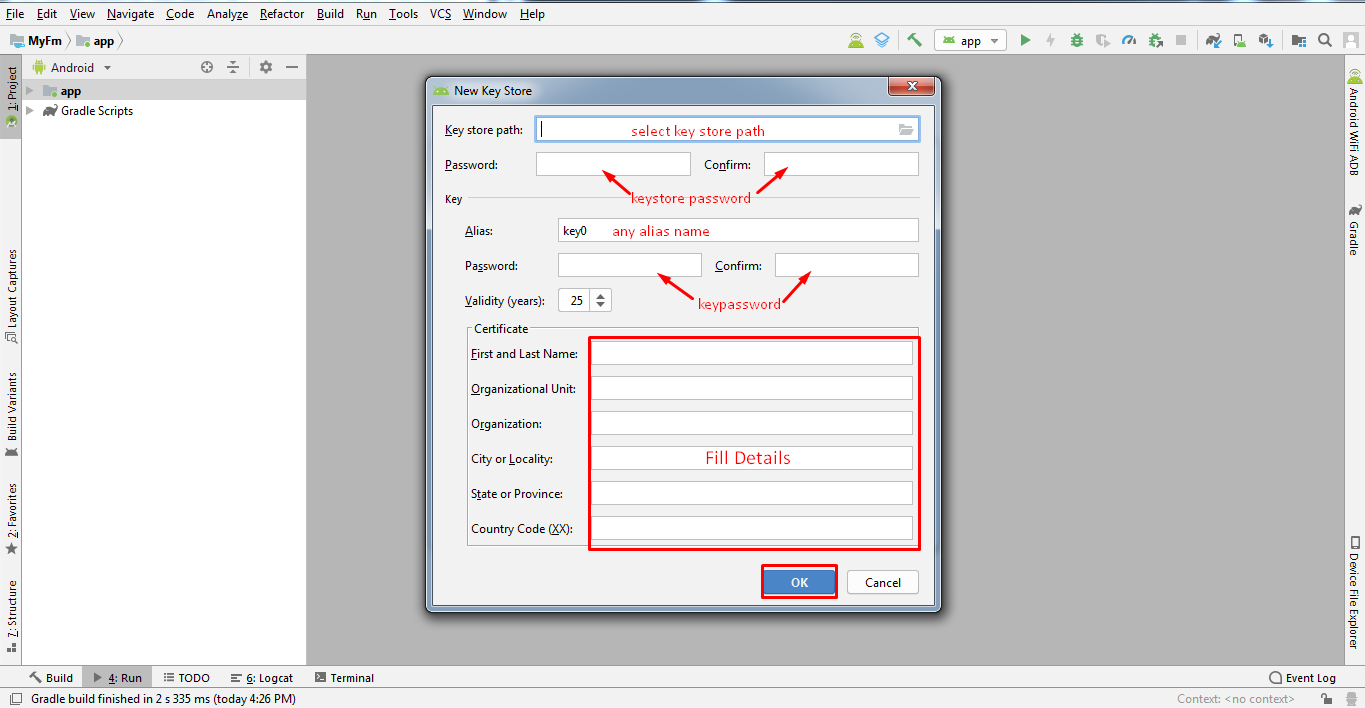Click the Cancel button in the dialog
Viewport: 1365px width, 708px height.
point(882,582)
